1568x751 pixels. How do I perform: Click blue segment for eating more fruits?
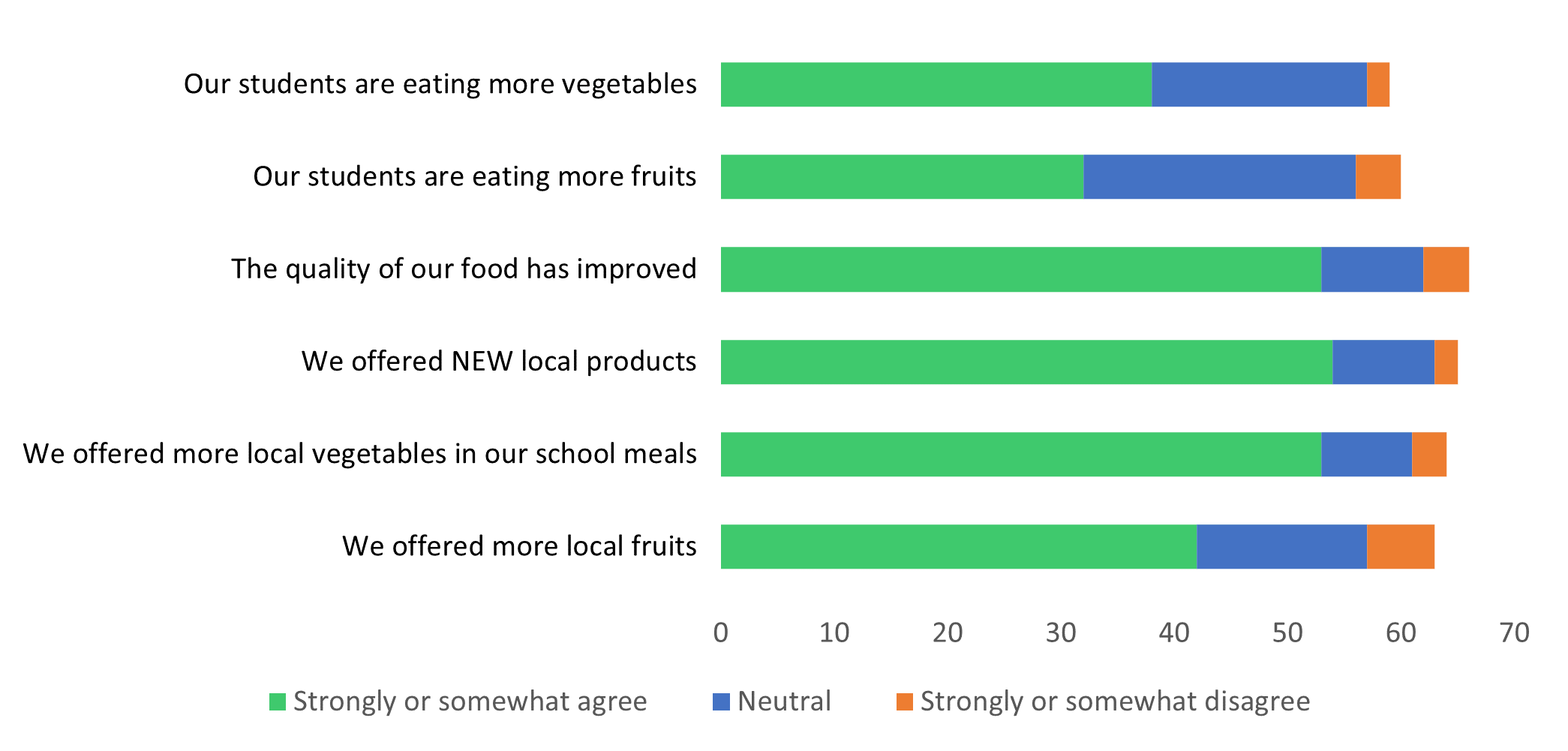coord(1220,177)
